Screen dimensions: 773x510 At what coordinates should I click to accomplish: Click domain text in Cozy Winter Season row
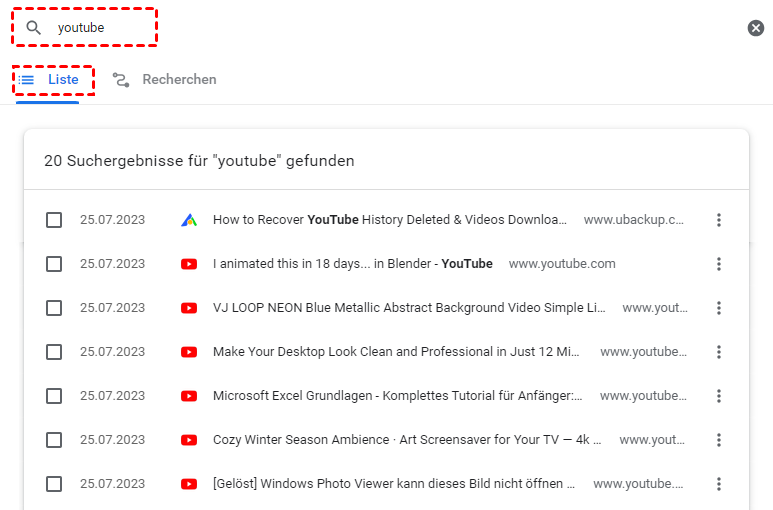coord(652,440)
